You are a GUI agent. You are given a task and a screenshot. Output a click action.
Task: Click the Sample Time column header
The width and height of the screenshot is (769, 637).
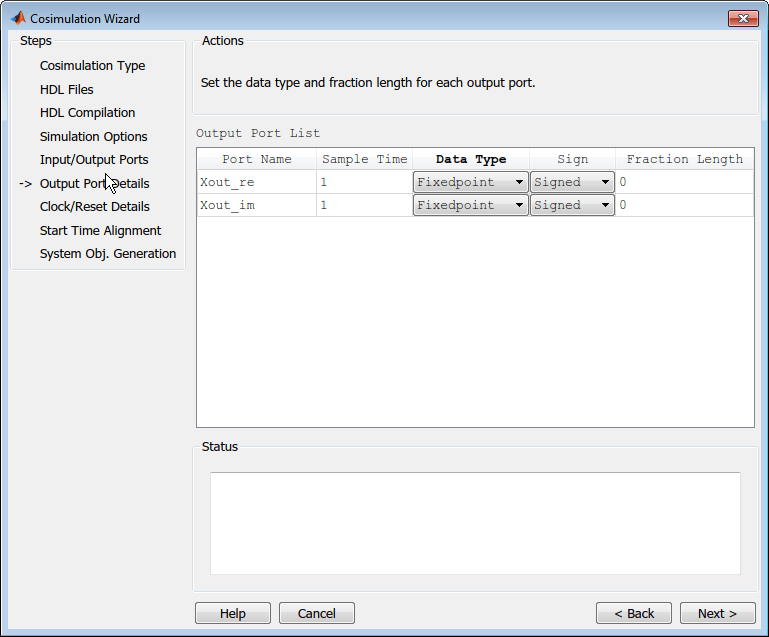point(364,159)
